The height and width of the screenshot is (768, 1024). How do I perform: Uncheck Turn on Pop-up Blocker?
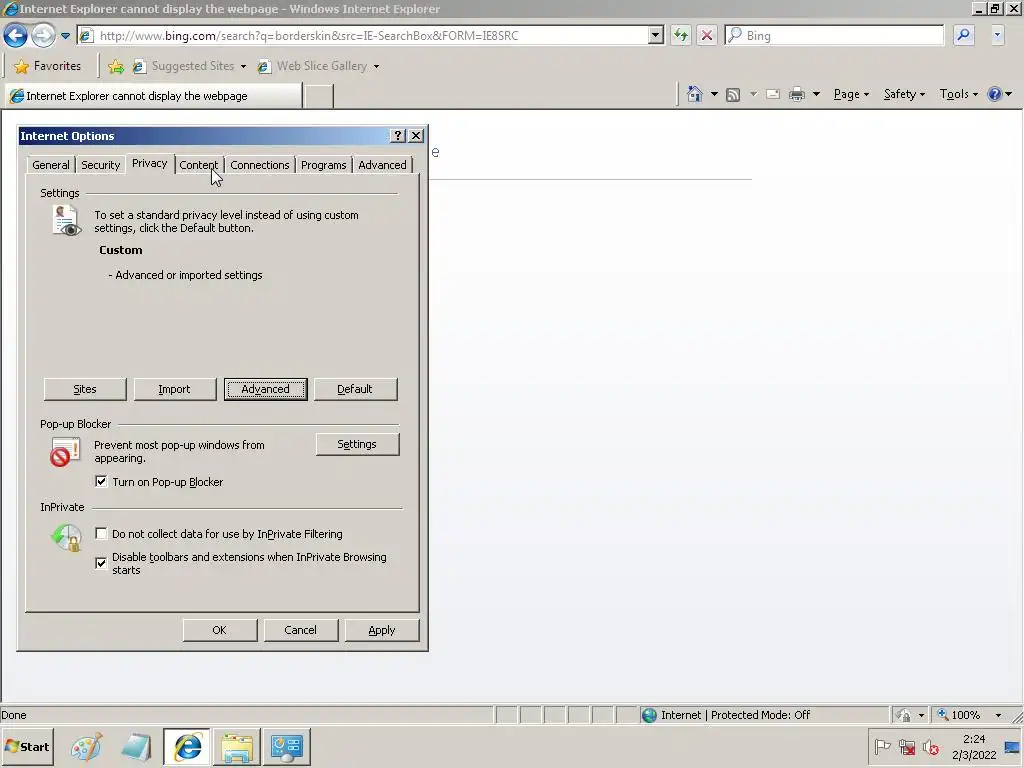point(101,481)
